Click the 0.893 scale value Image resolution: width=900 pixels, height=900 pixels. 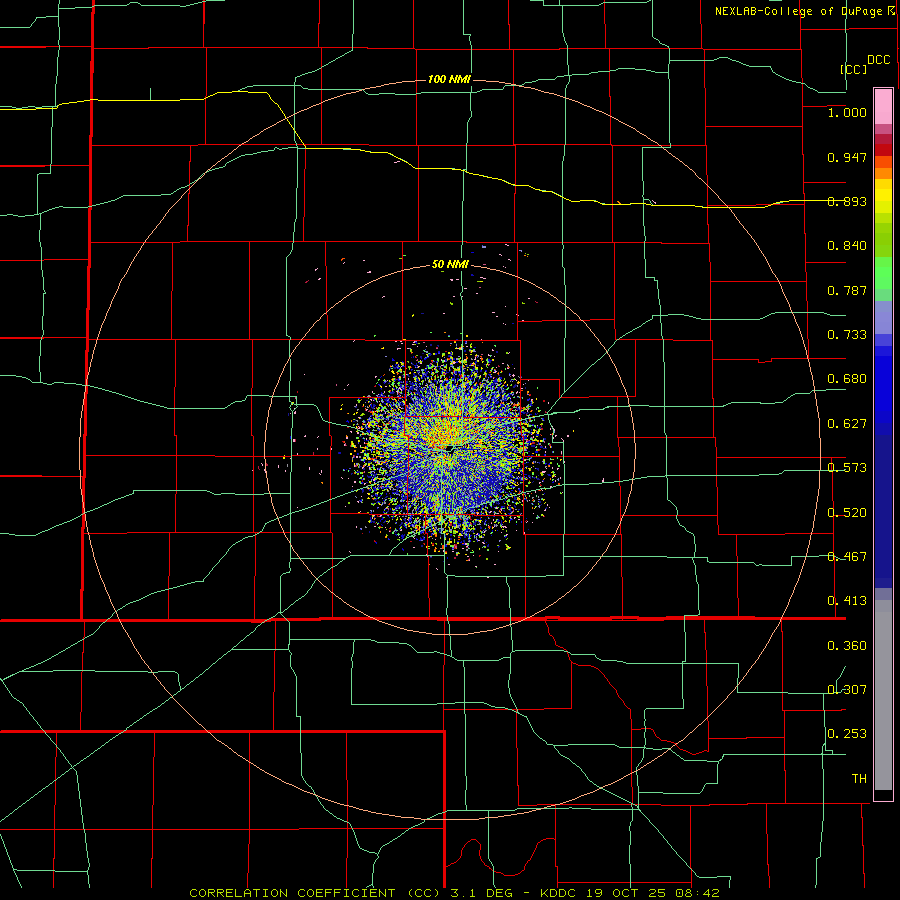[x=847, y=201]
